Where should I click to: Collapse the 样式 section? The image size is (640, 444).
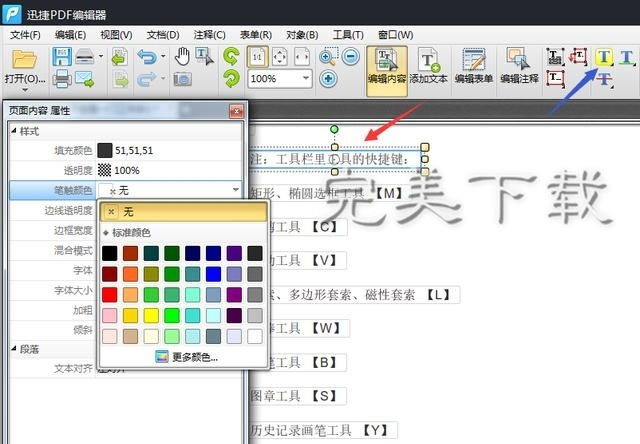[13, 131]
